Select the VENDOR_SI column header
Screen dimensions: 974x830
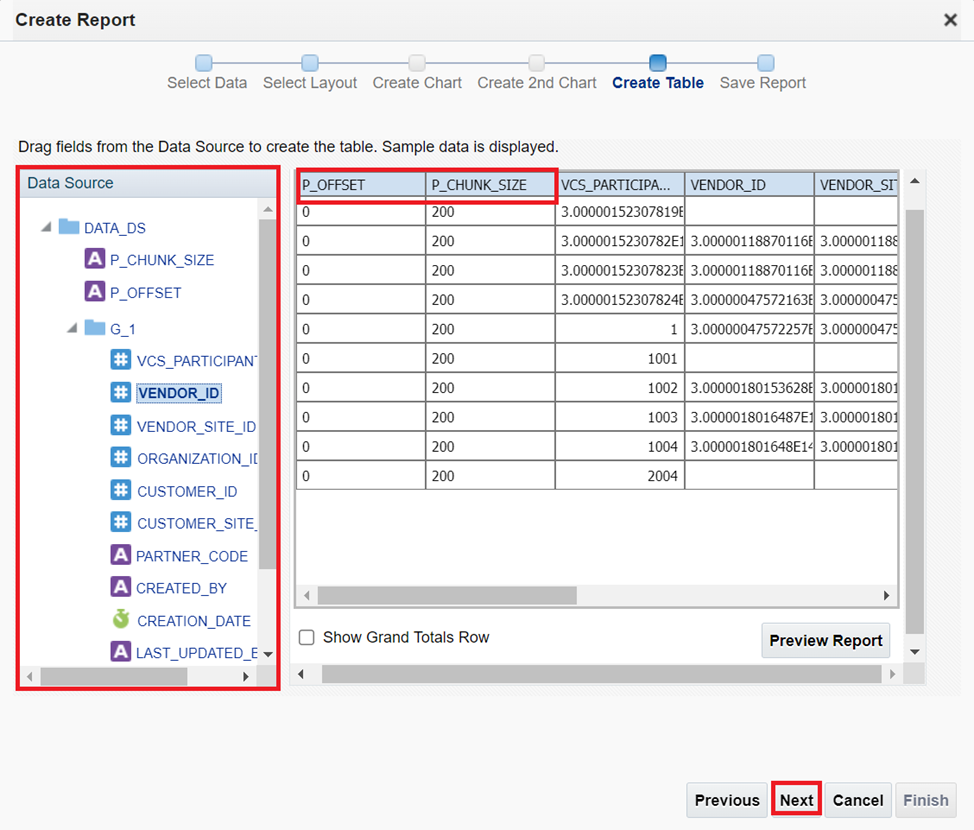pyautogui.click(x=856, y=185)
